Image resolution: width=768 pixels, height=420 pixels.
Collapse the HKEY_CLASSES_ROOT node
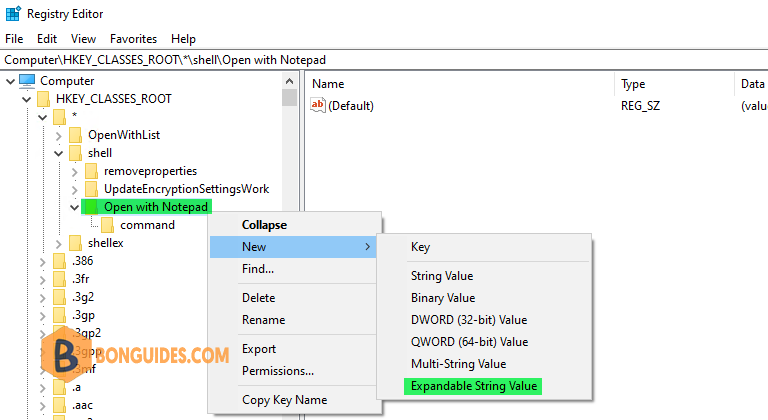(x=26, y=99)
